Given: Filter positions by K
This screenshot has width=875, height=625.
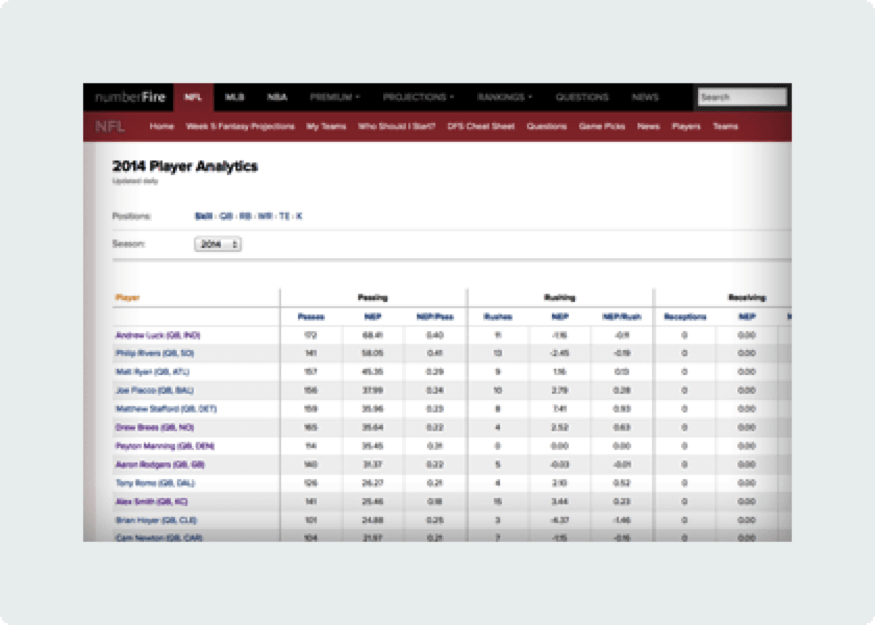Looking at the screenshot, I should point(299,217).
